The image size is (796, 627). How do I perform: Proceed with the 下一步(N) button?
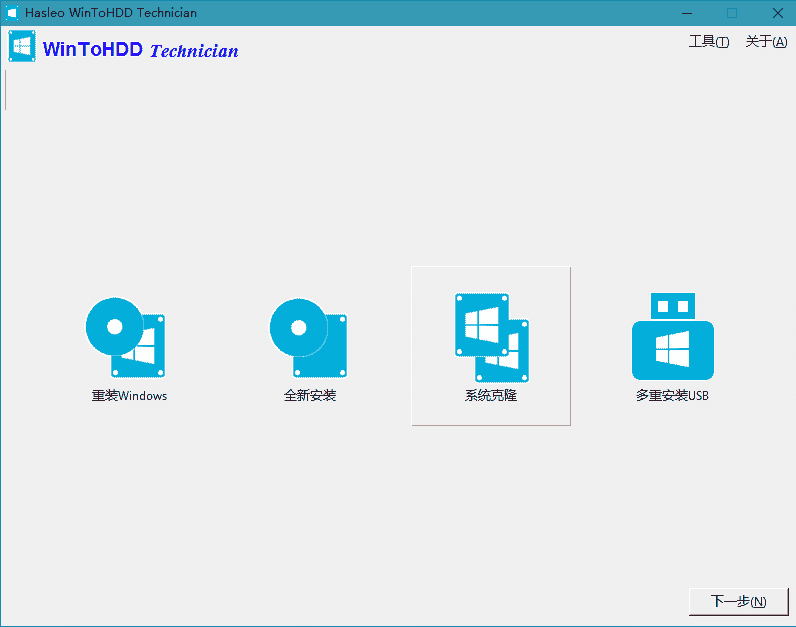[x=739, y=602]
